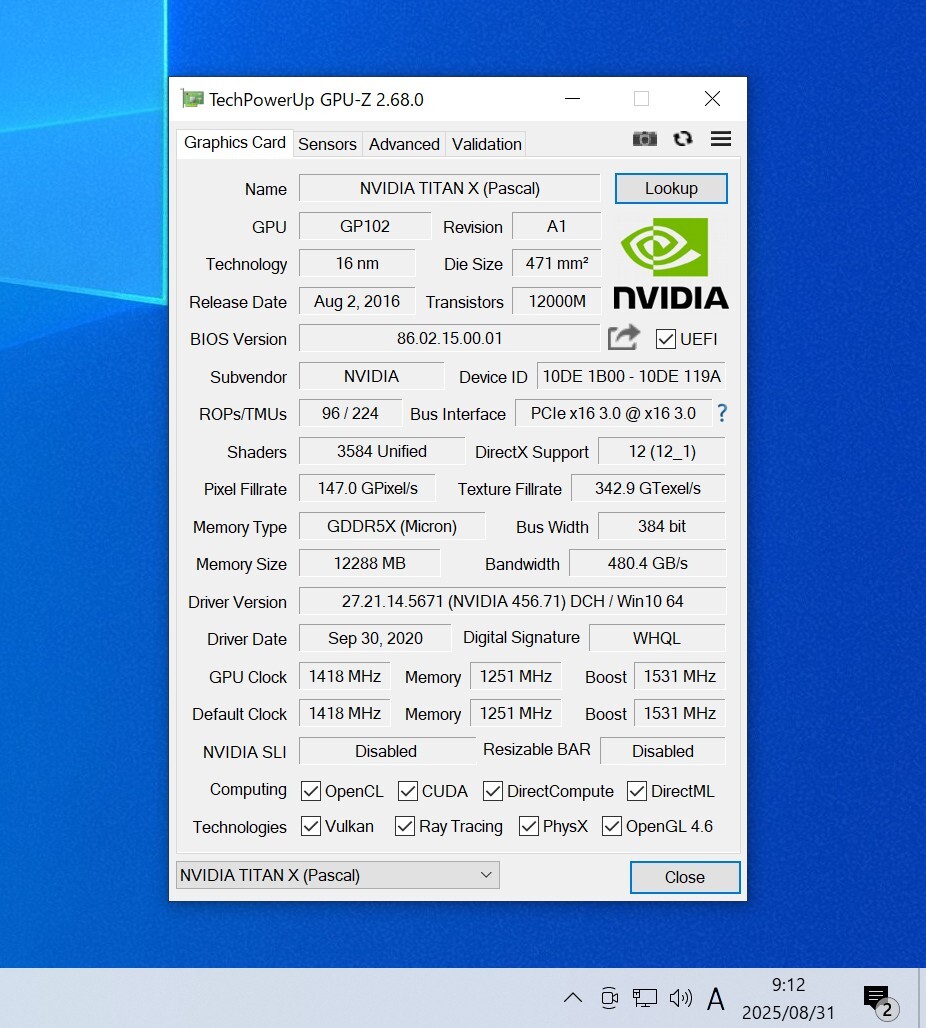Screen dimensions: 926x1028
Task: Click the Bus Interface question mark
Action: pos(722,413)
